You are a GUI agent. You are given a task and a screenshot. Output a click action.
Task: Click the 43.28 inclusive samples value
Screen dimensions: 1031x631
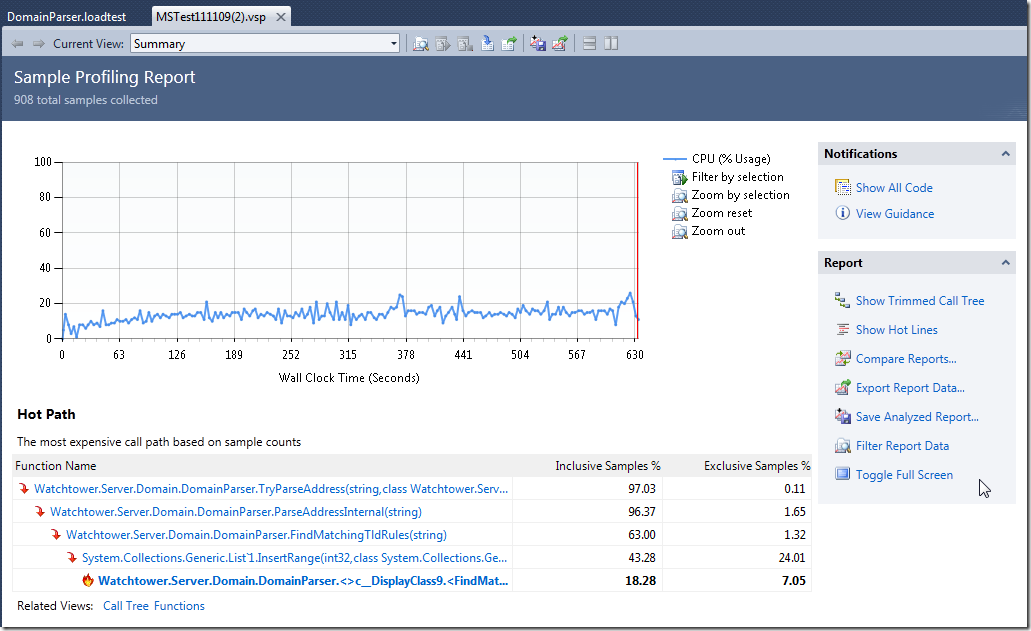(x=642, y=558)
